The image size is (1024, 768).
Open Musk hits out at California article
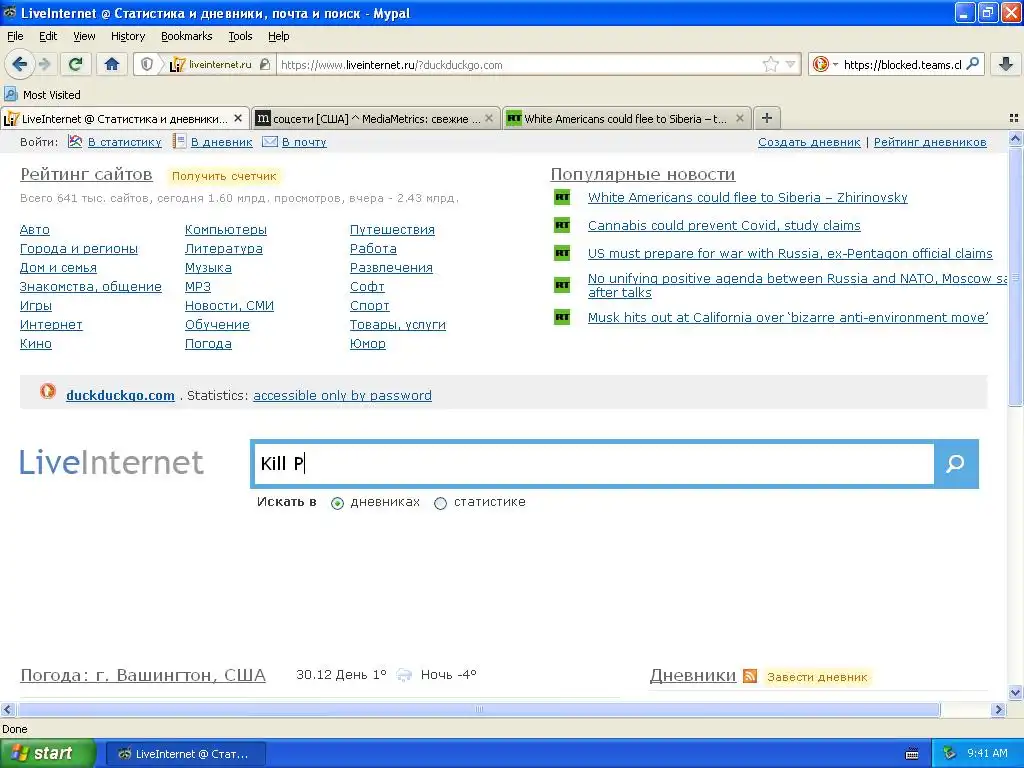788,318
